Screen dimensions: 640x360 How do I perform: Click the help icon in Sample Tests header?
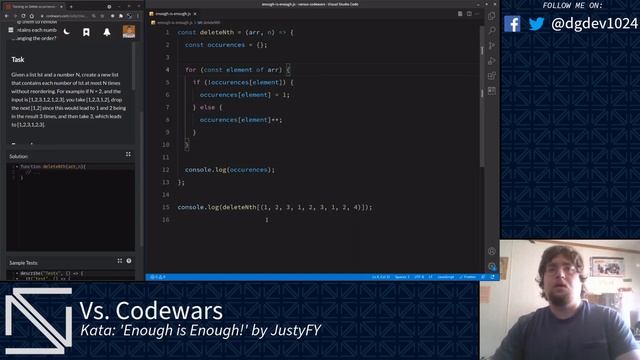point(129,261)
